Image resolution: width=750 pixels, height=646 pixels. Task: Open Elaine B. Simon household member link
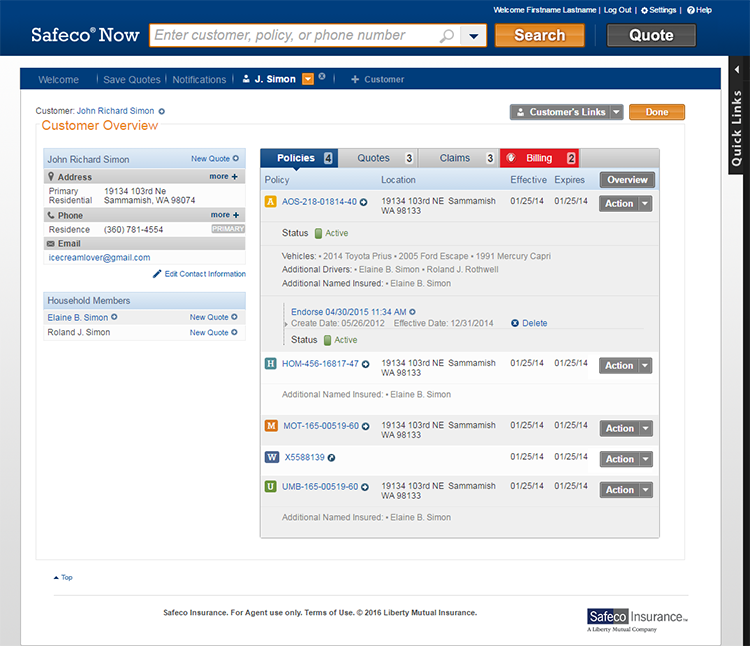point(77,318)
